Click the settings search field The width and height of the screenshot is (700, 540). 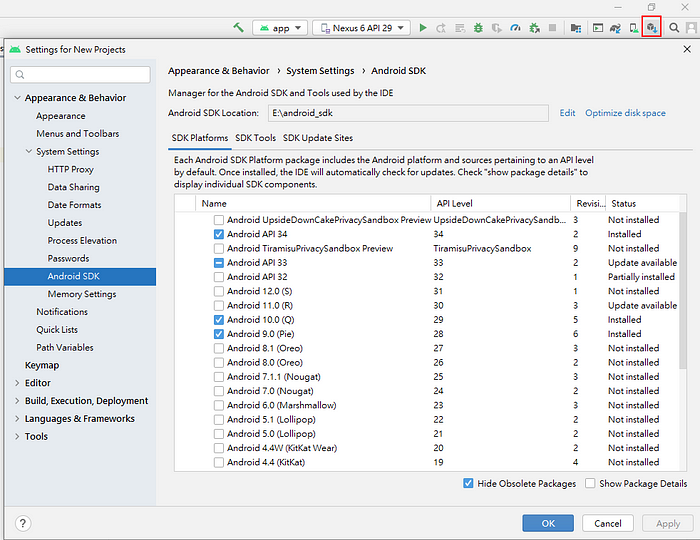tap(80, 75)
